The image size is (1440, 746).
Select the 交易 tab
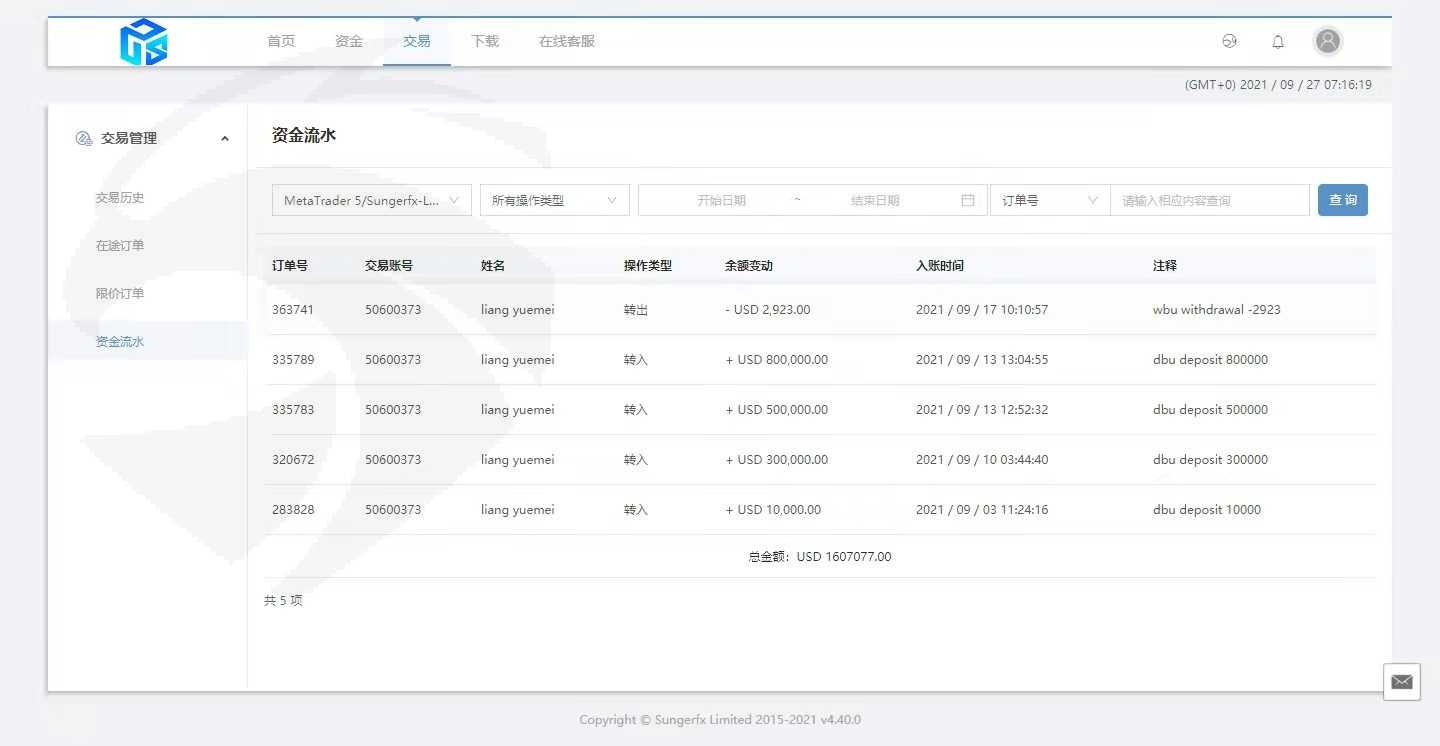tap(417, 41)
